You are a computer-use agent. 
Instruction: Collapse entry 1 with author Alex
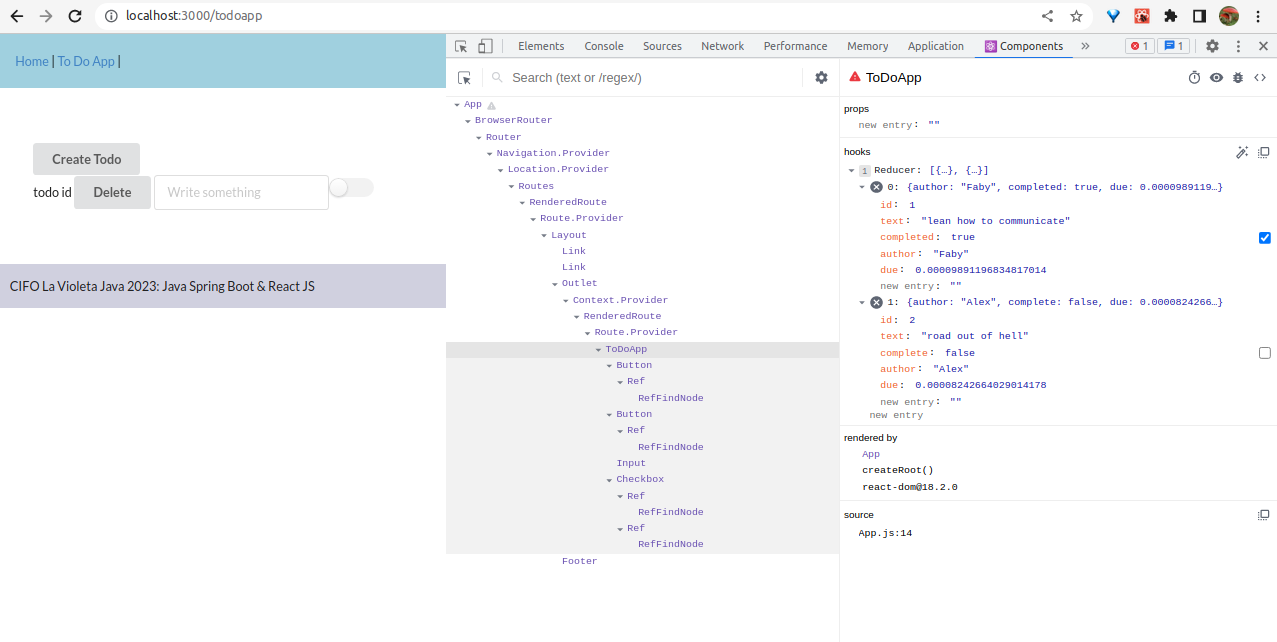(x=863, y=302)
